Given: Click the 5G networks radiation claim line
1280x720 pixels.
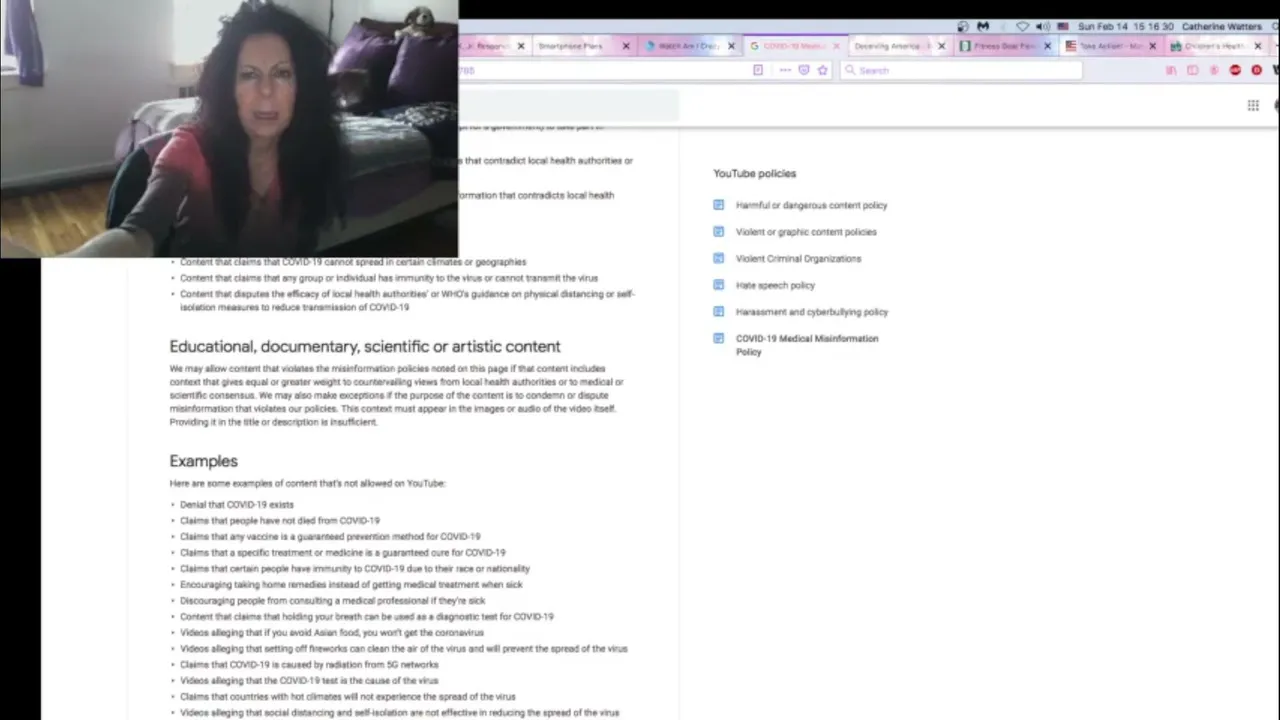Looking at the screenshot, I should (309, 665).
